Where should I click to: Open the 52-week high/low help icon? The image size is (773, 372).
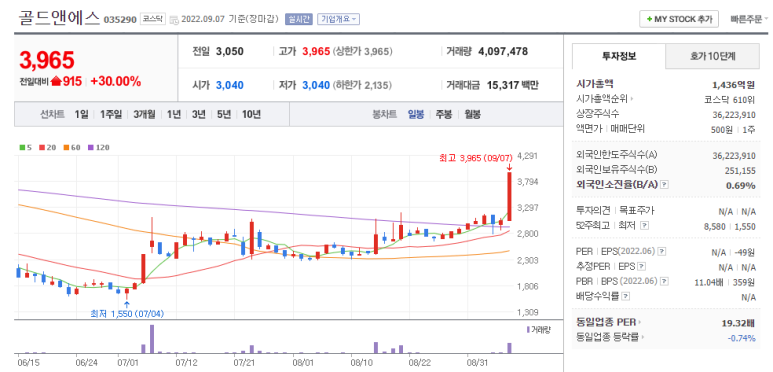(645, 225)
